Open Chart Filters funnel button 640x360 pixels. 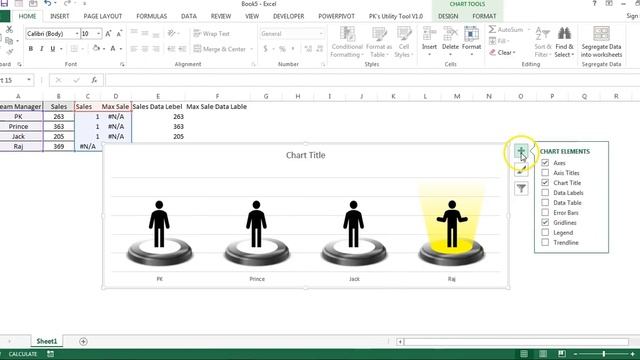pyautogui.click(x=521, y=189)
